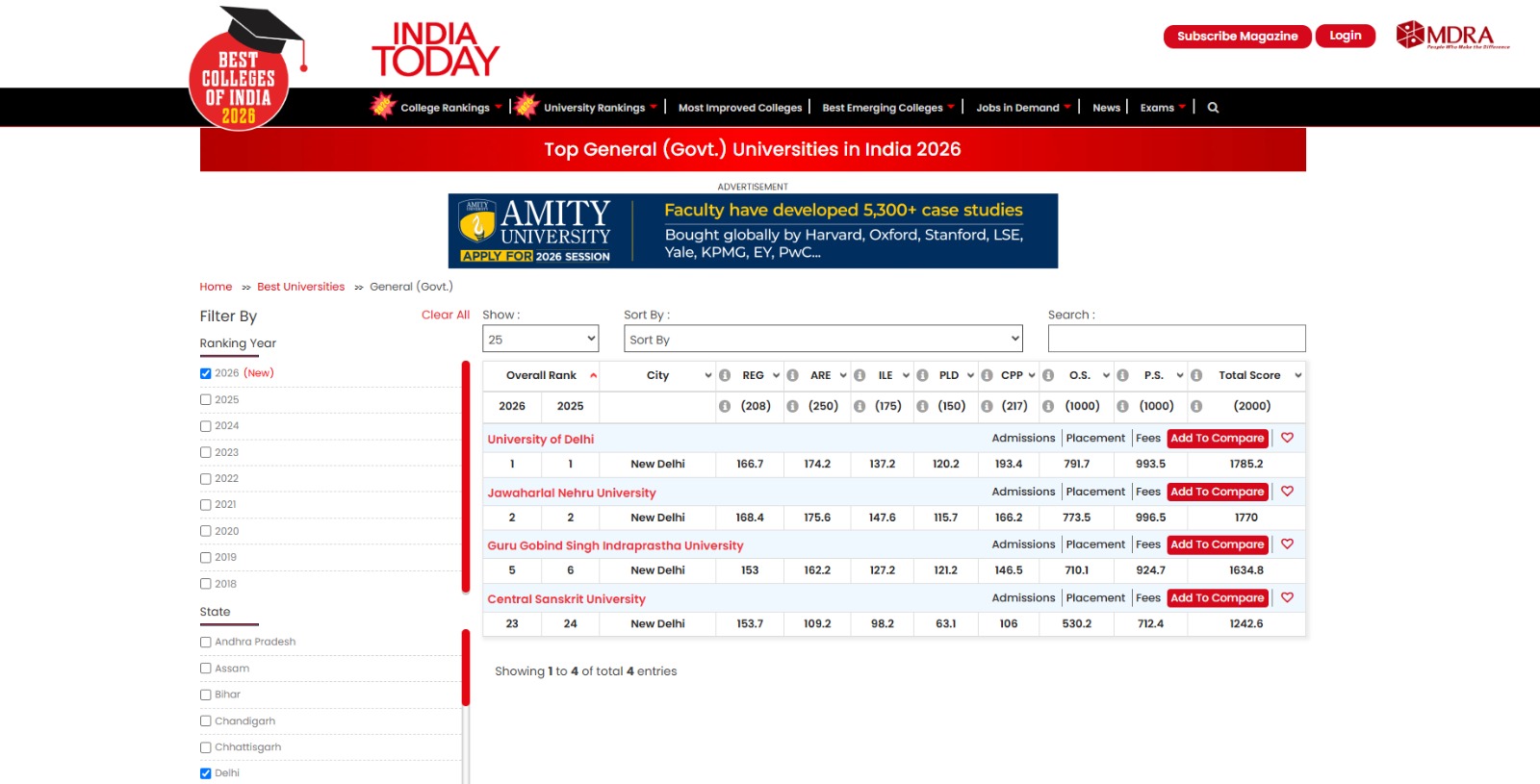Image resolution: width=1540 pixels, height=784 pixels.
Task: Click the Subscribe Magazine button
Action: point(1237,37)
